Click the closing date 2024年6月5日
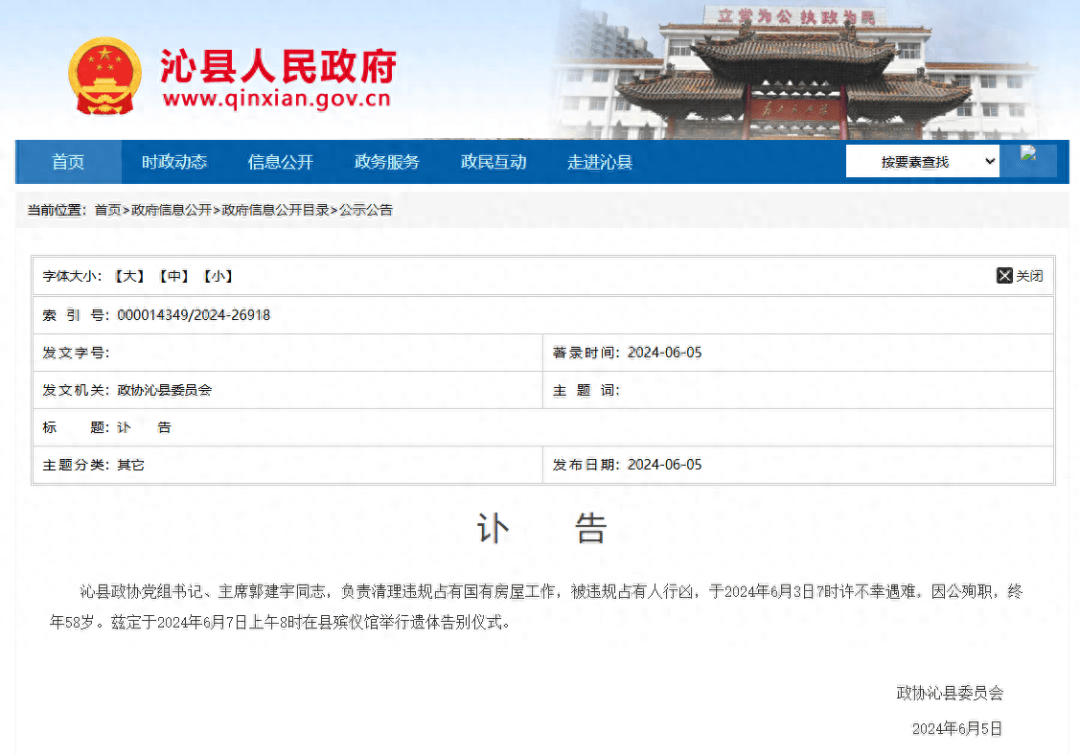Viewport: 1080px width, 755px height. [x=957, y=729]
